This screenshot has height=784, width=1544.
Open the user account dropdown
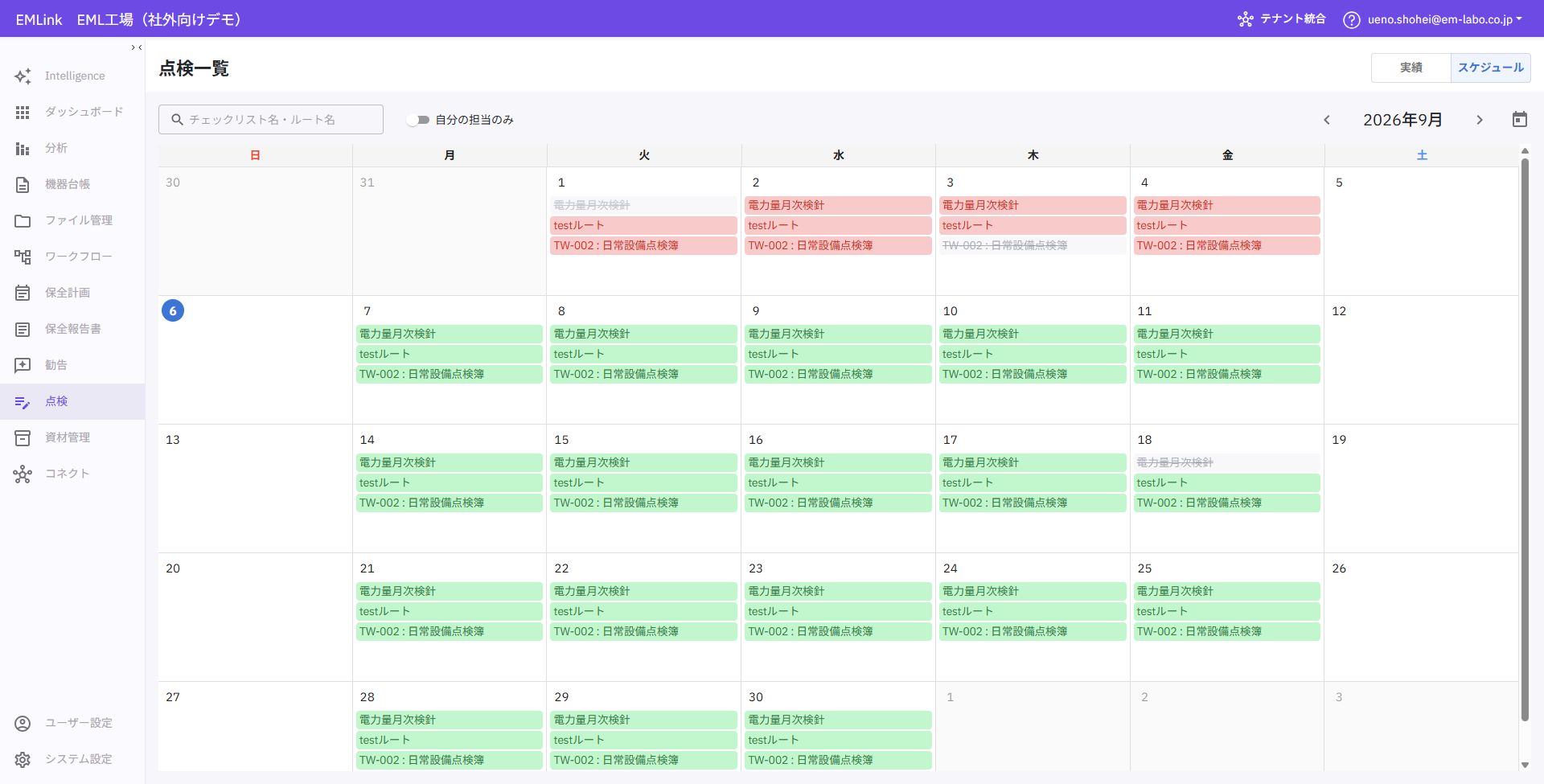point(1445,19)
